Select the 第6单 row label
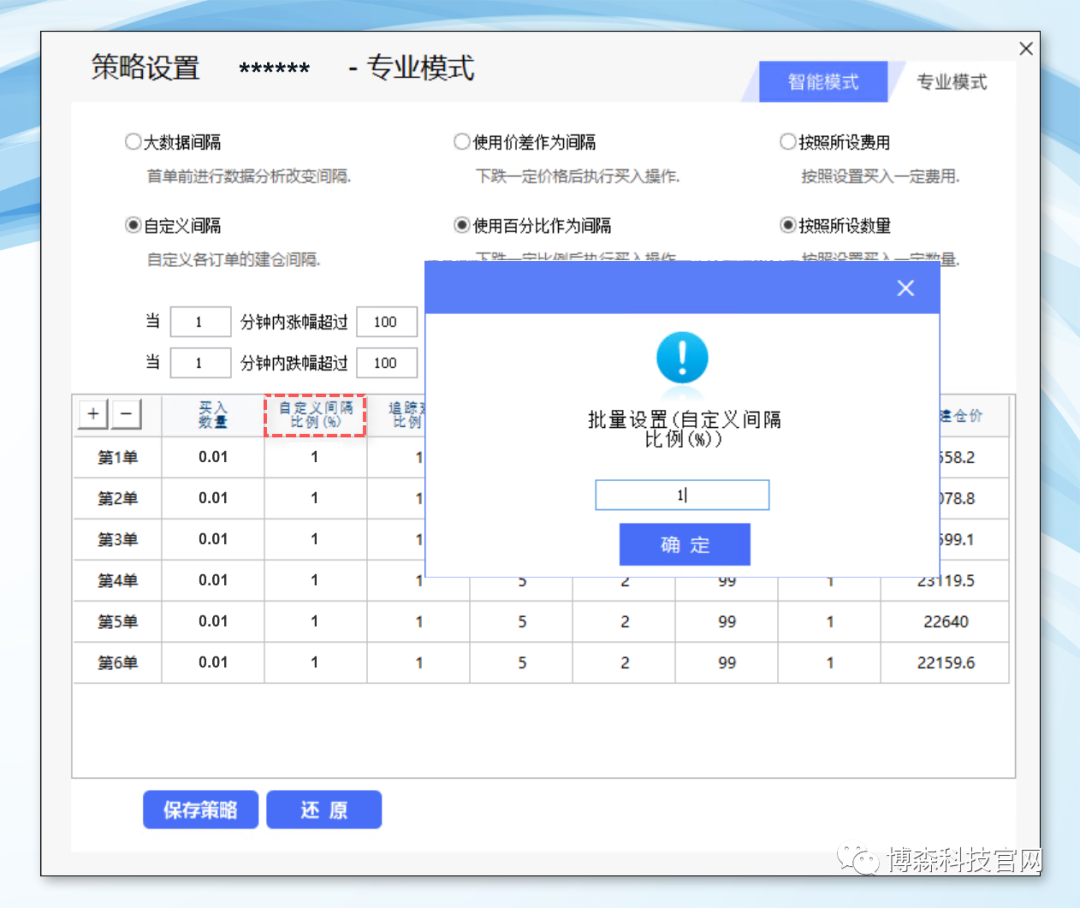 pos(118,663)
